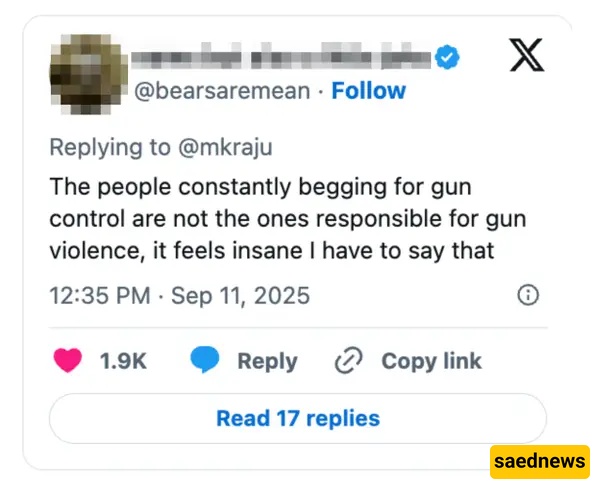Open the pixelated profile avatar
This screenshot has width=600, height=489.
88,74
